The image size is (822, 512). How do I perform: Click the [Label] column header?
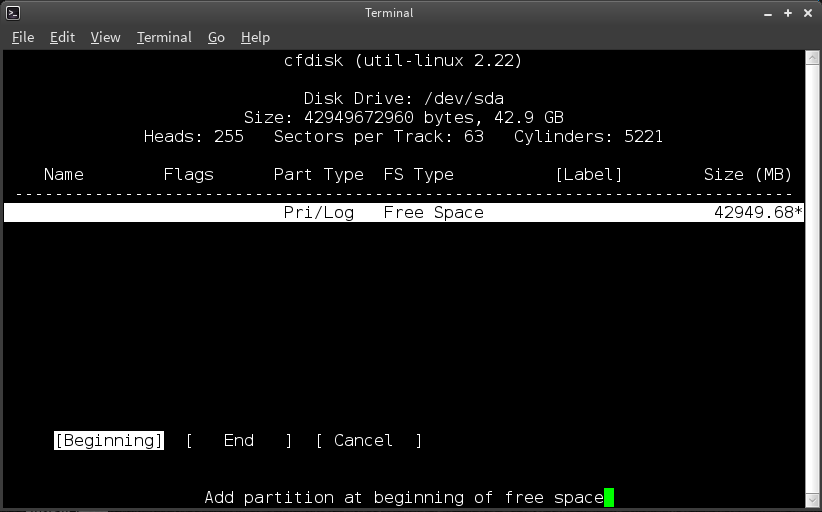(589, 175)
